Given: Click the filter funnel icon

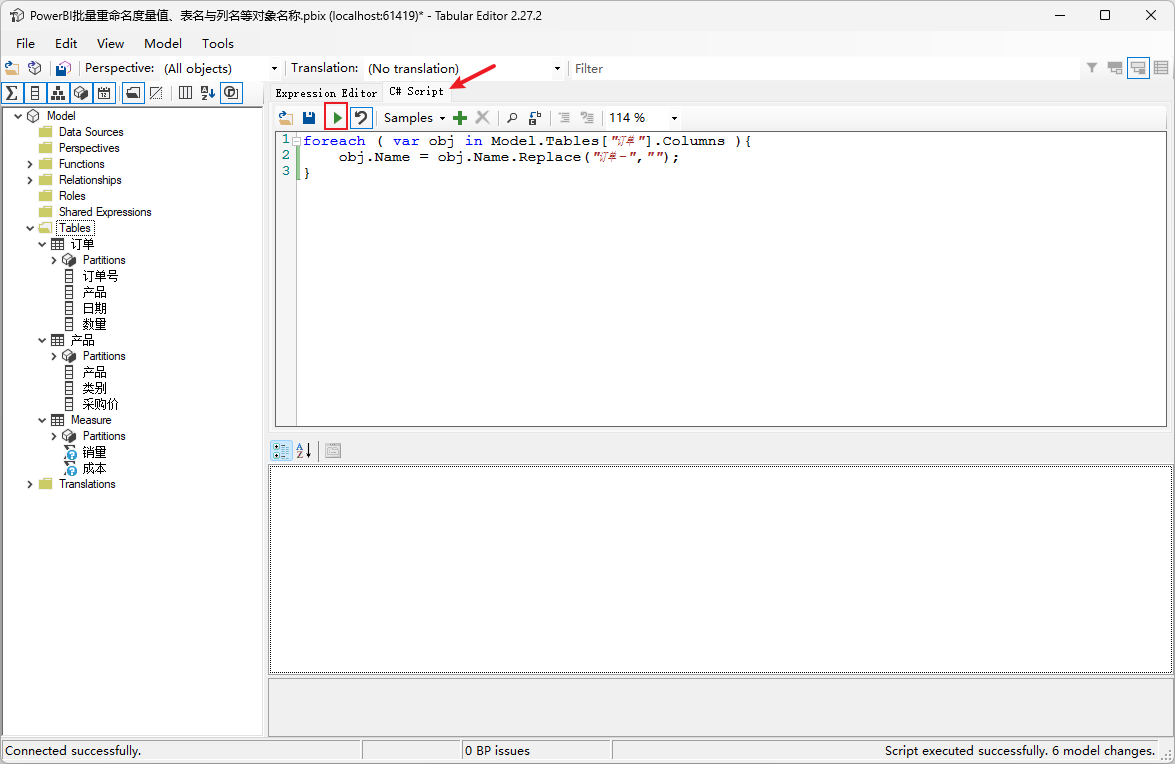Looking at the screenshot, I should pos(1092,68).
